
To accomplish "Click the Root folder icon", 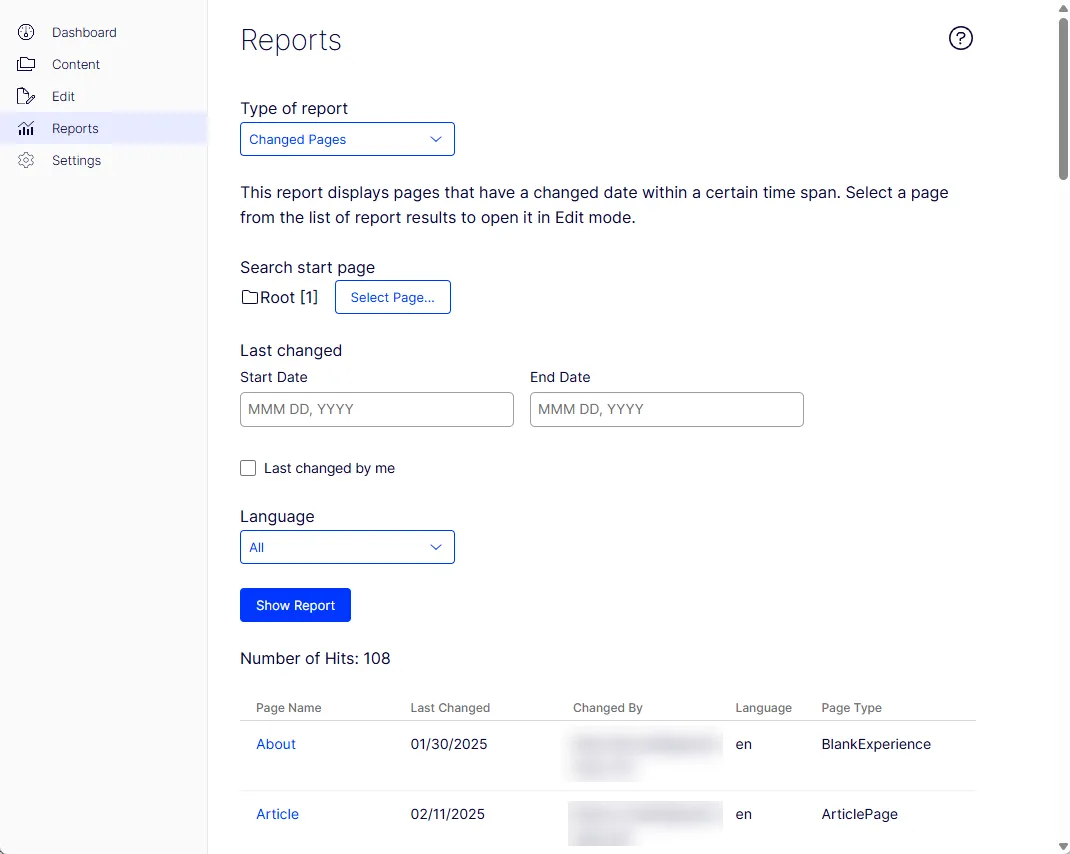I will click(x=250, y=298).
